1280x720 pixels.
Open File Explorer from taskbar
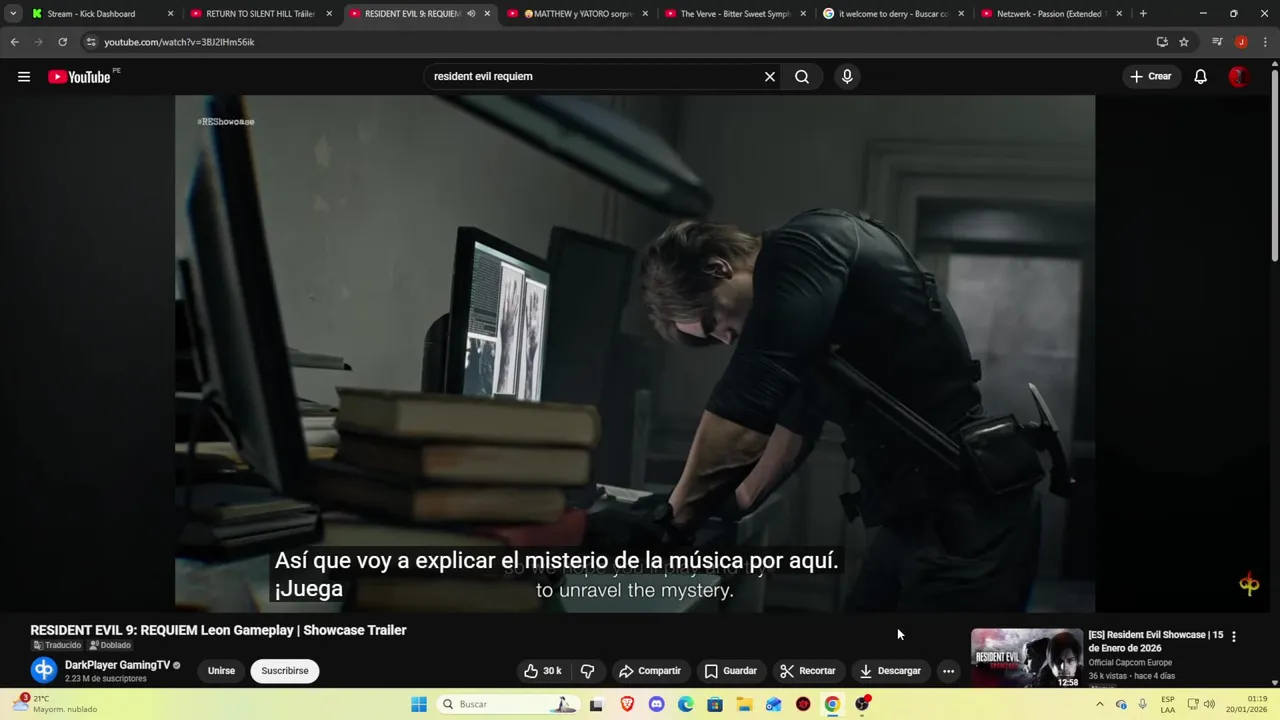point(744,704)
